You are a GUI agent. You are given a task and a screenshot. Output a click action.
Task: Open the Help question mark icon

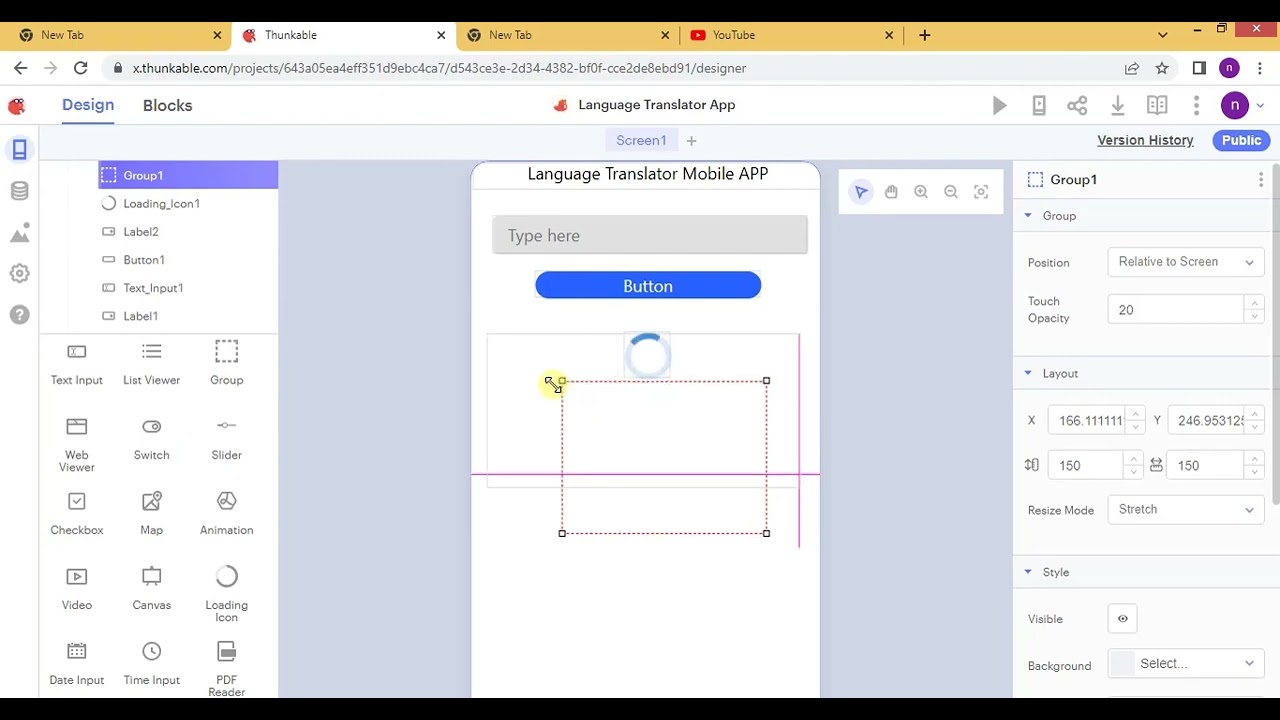point(19,315)
